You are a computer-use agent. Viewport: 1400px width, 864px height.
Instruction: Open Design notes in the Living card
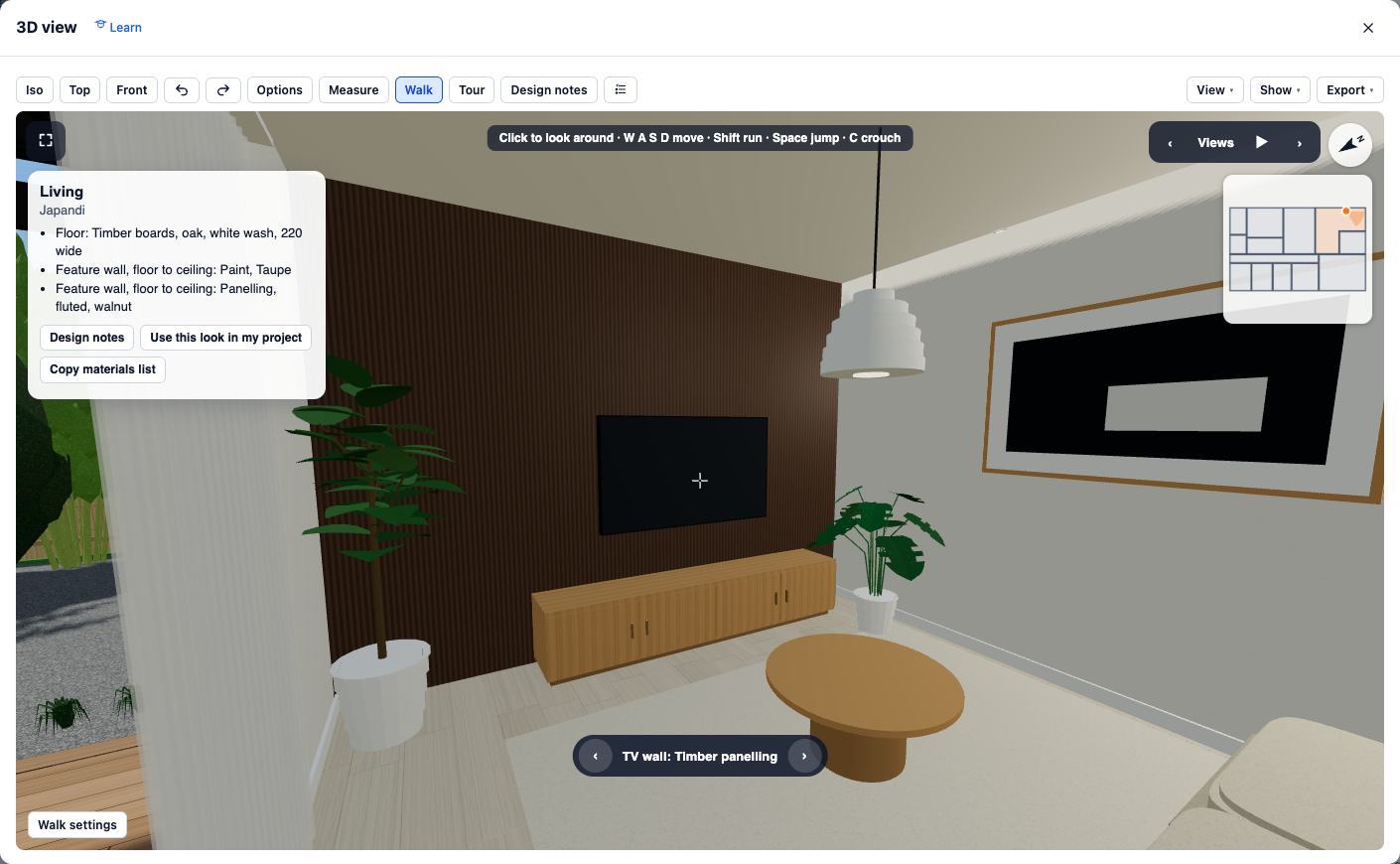(x=87, y=338)
